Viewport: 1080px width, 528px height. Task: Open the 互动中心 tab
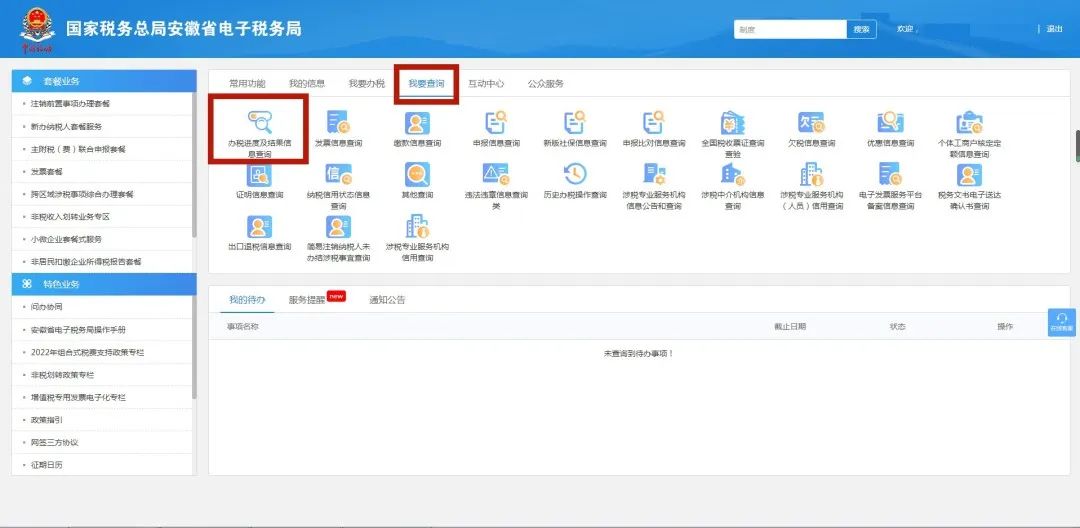tap(486, 83)
